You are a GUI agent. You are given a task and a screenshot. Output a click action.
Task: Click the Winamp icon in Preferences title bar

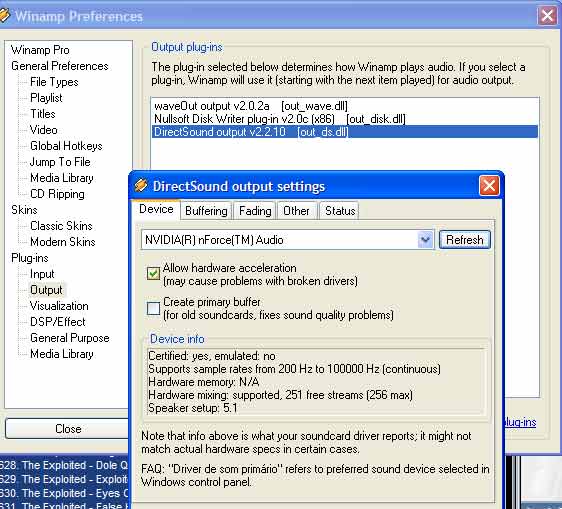(4, 15)
